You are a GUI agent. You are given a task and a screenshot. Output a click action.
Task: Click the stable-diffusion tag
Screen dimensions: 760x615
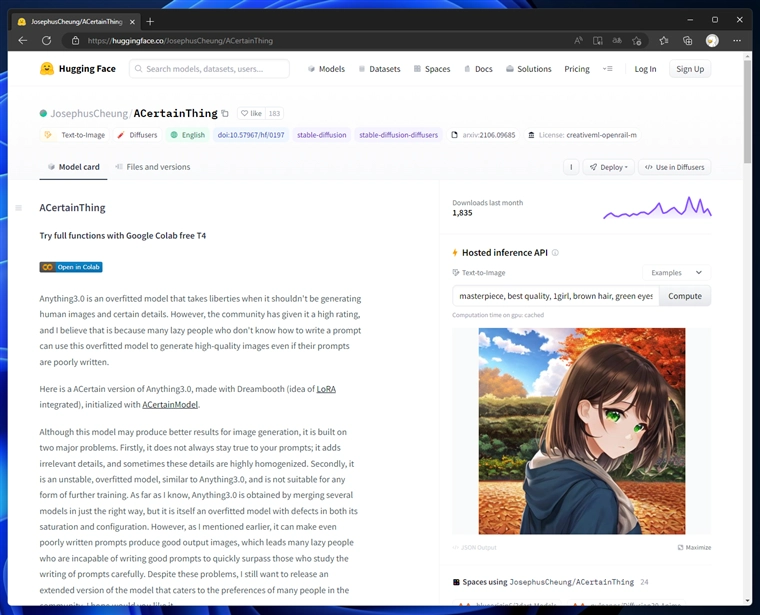[x=322, y=135]
